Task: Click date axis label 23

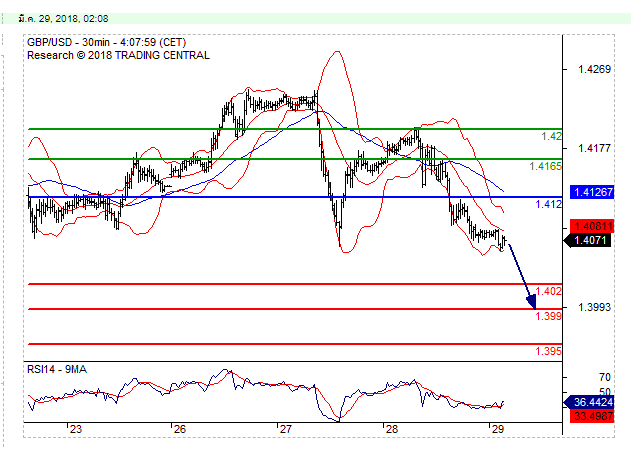Action: [x=76, y=429]
